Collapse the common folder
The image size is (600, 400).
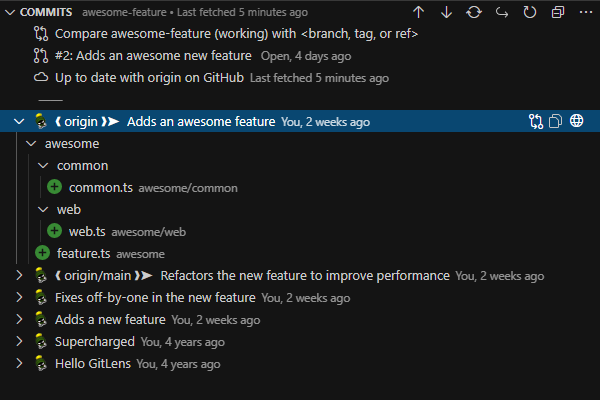tap(43, 165)
